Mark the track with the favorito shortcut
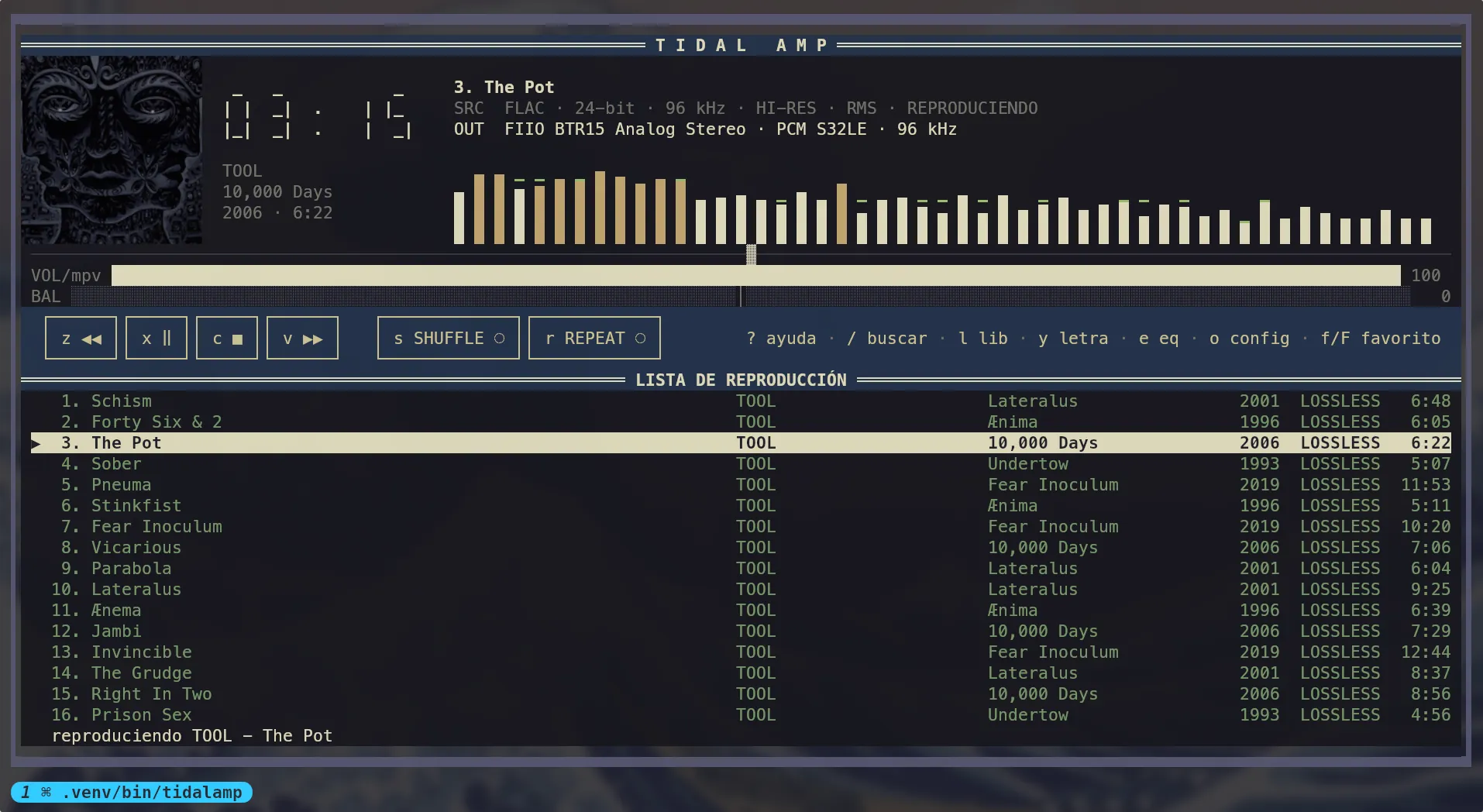Image resolution: width=1483 pixels, height=812 pixels. click(x=1381, y=339)
